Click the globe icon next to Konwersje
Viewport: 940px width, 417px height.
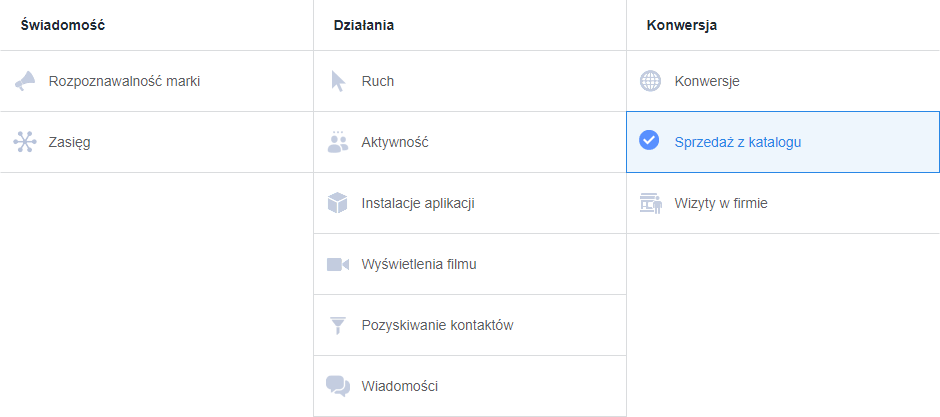(x=651, y=81)
